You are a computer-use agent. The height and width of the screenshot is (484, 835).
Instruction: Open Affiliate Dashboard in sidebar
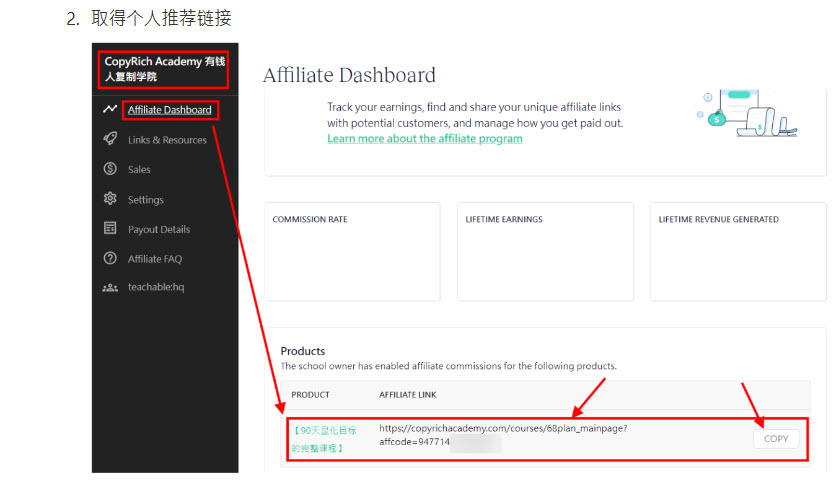coord(169,110)
